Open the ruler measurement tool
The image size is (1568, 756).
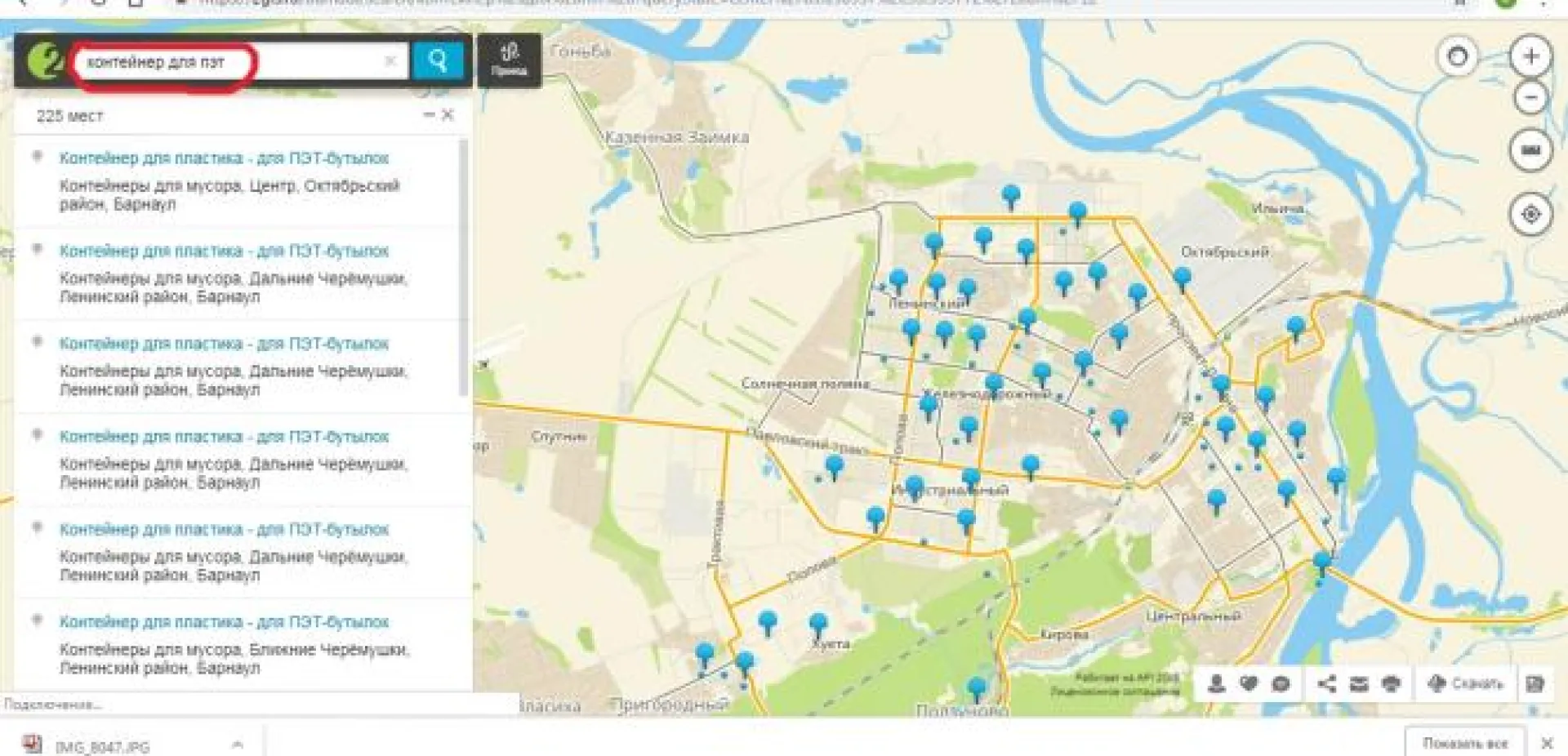(1530, 150)
